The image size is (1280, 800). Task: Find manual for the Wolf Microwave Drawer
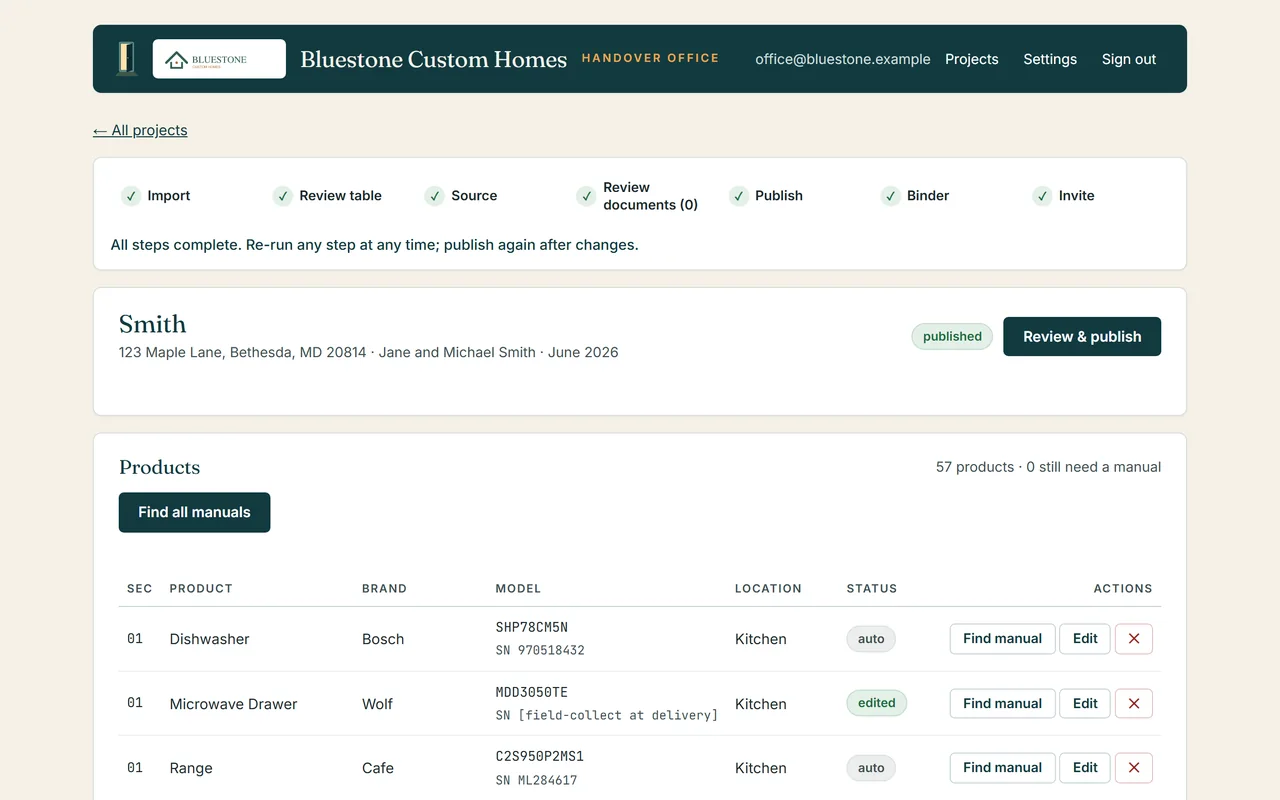[x=1002, y=703]
